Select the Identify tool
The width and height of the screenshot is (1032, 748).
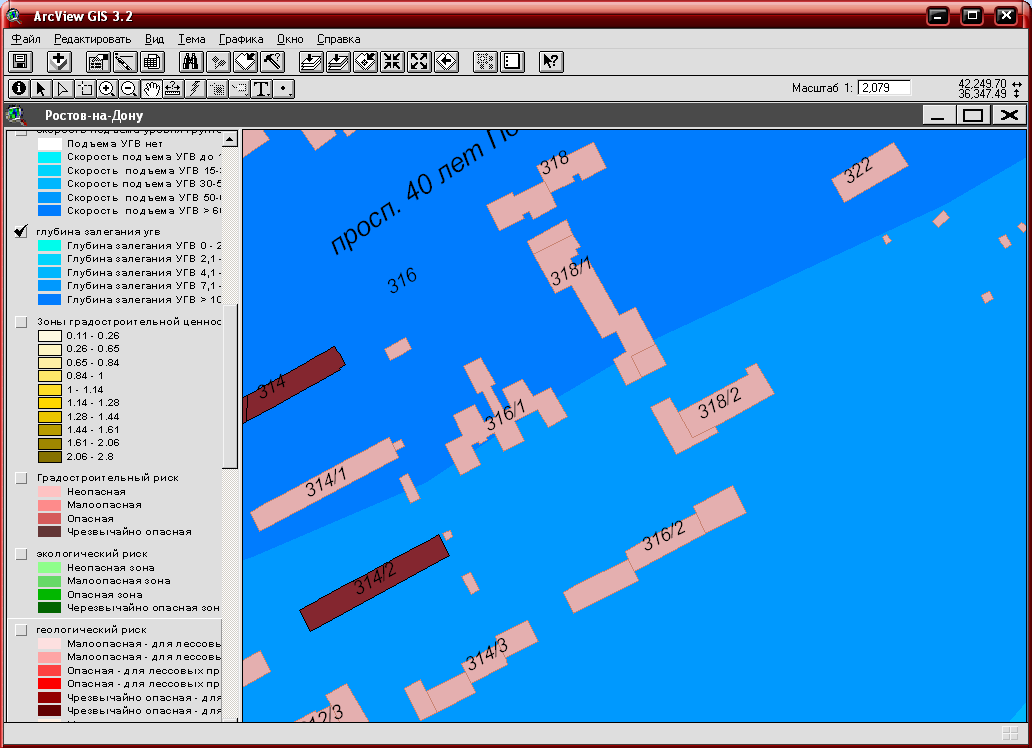[19, 88]
